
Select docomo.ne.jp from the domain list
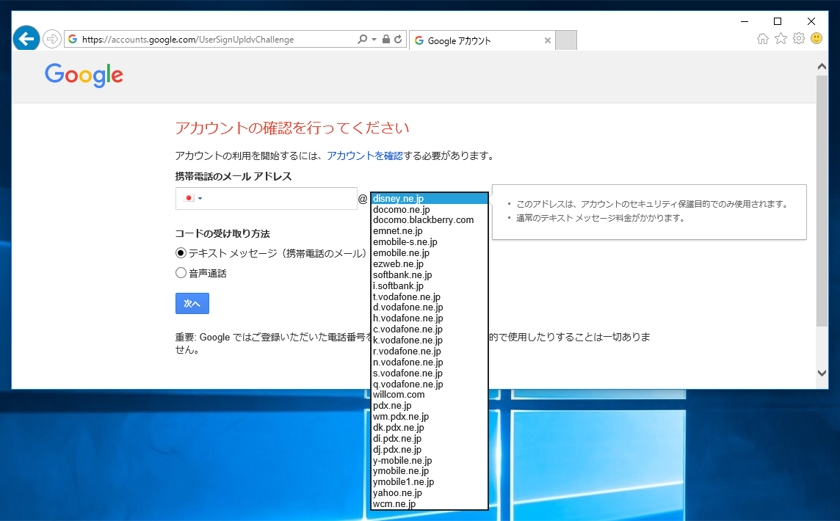click(x=429, y=209)
